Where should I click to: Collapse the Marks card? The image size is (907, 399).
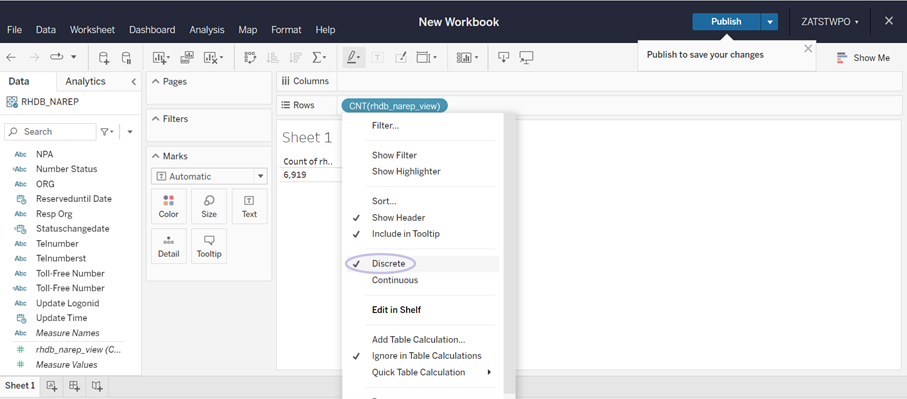point(155,156)
